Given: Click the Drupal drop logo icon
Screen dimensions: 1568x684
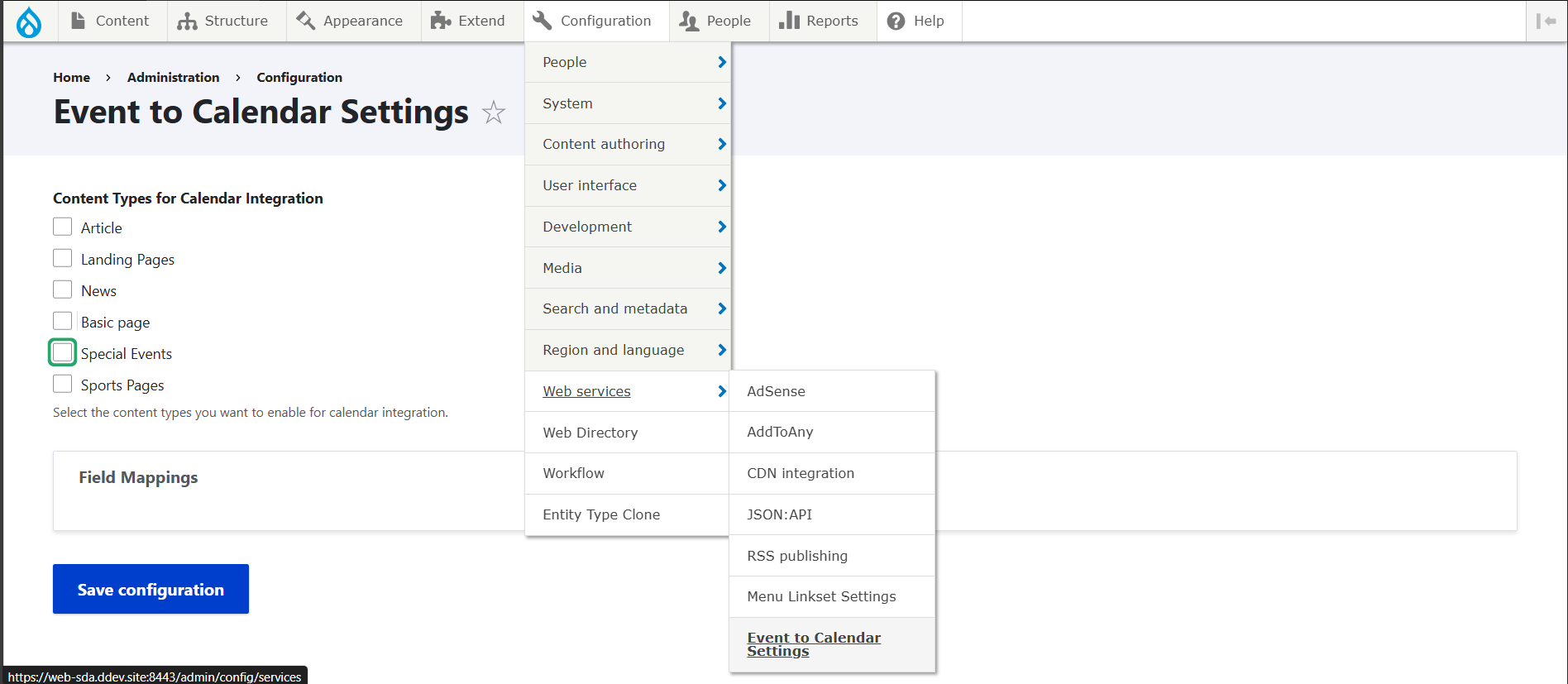Looking at the screenshot, I should (29, 22).
